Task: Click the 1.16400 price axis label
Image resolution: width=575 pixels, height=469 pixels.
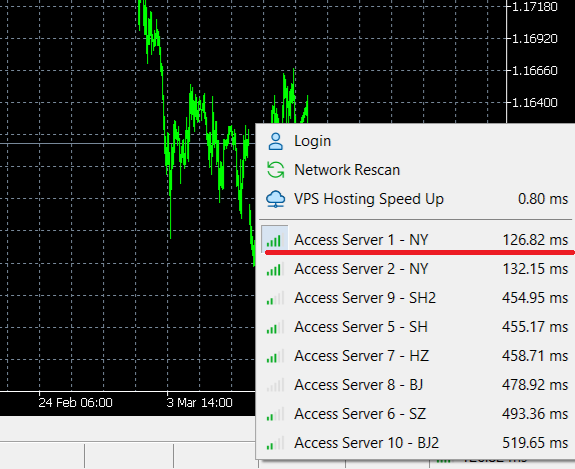Action: click(x=534, y=102)
